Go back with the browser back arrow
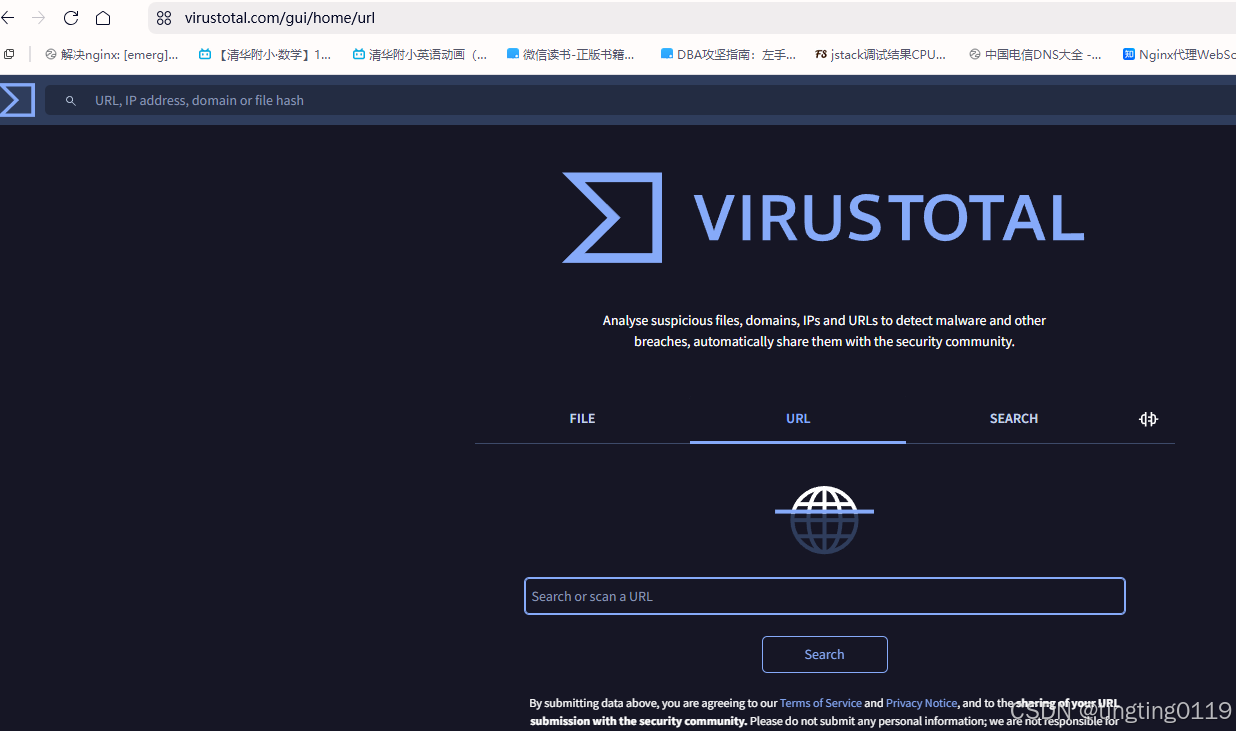 pos(8,18)
